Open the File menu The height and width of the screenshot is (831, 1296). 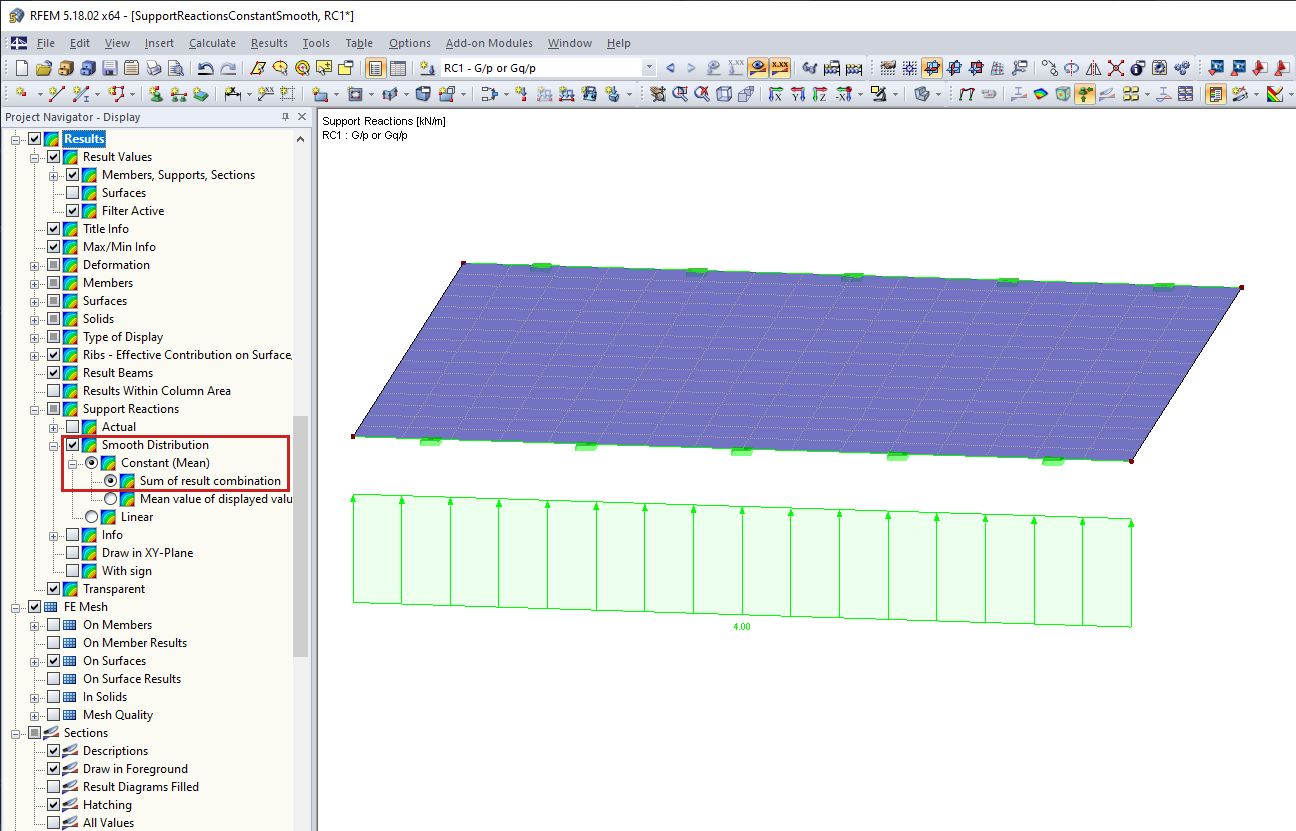[46, 43]
